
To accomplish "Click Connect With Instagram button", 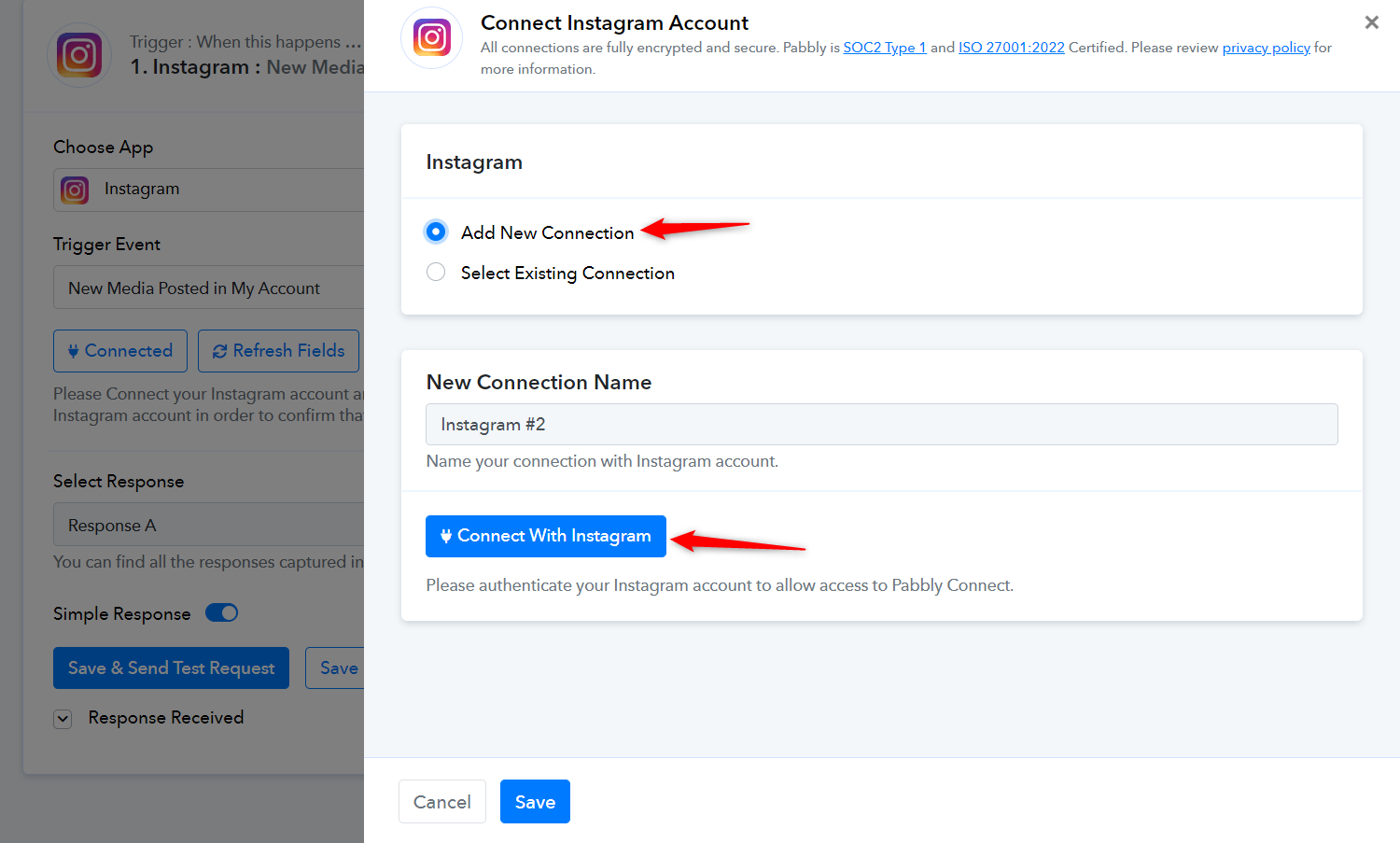I will [546, 536].
